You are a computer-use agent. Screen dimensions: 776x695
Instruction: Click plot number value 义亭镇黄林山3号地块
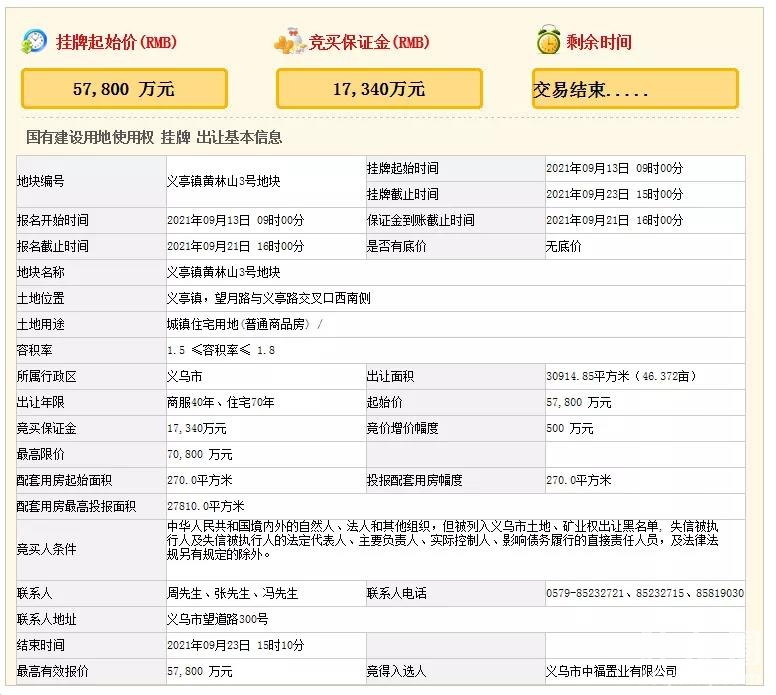223,182
